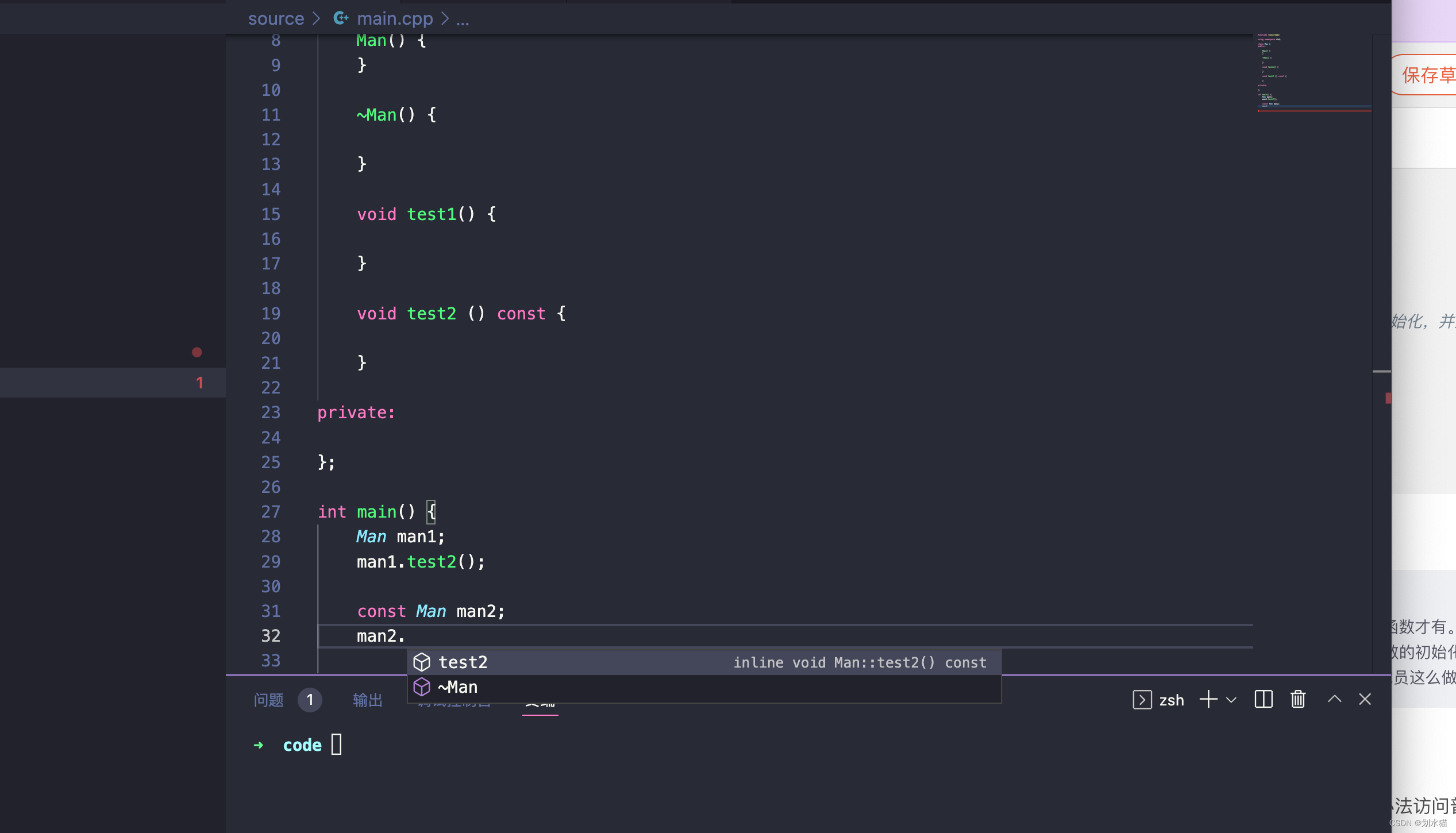Click the red breakpoint dot in sidebar

(x=197, y=352)
